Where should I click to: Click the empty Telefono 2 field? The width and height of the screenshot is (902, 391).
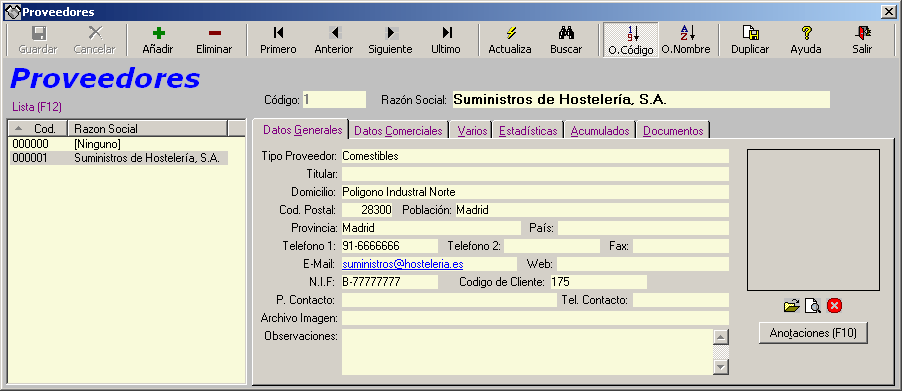coord(552,246)
